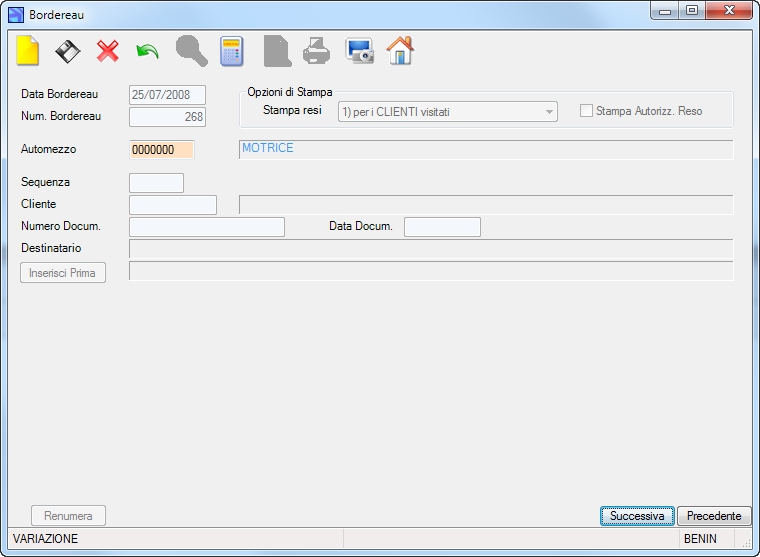Click the Renumera button

(x=68, y=516)
